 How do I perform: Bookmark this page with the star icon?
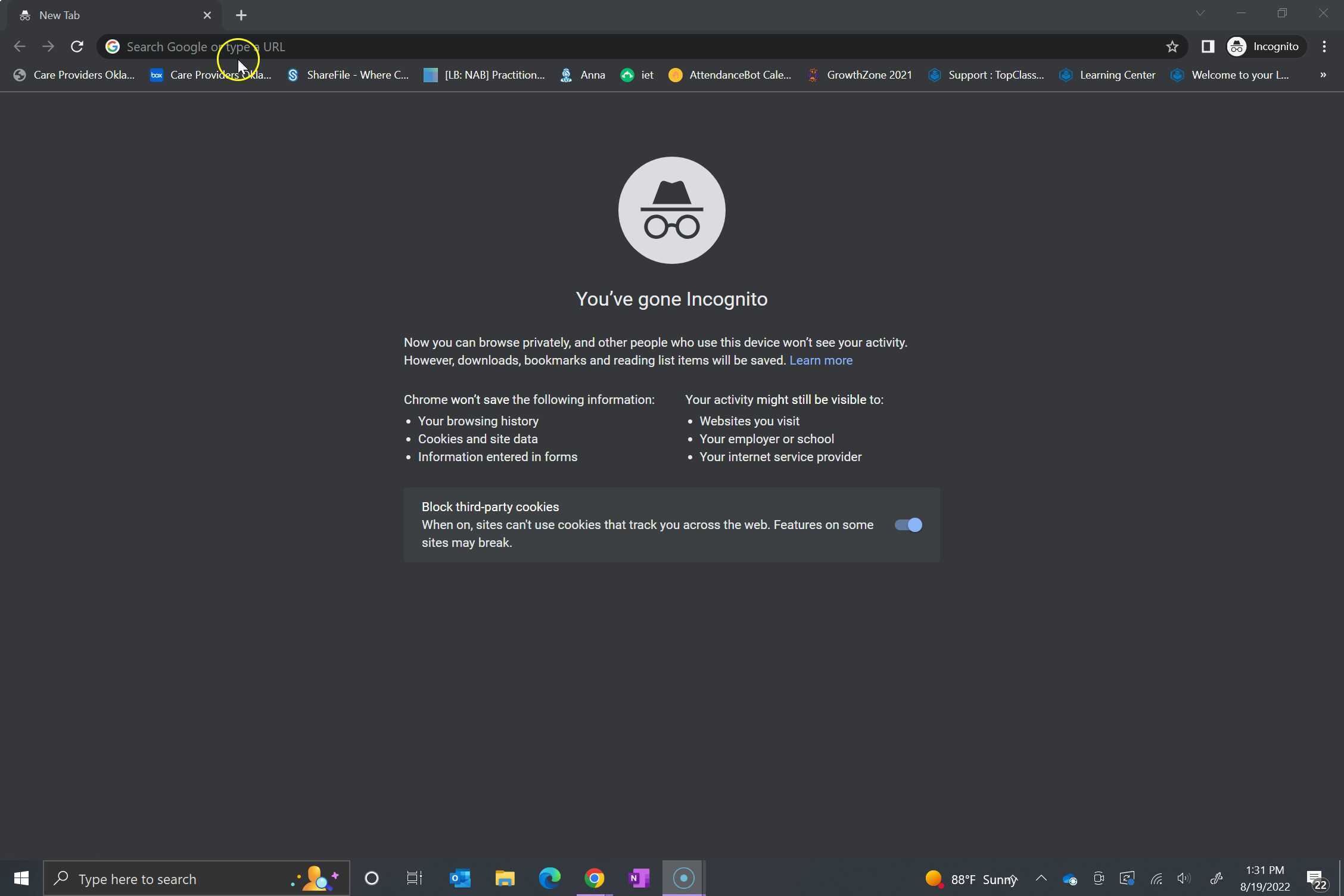click(1172, 46)
